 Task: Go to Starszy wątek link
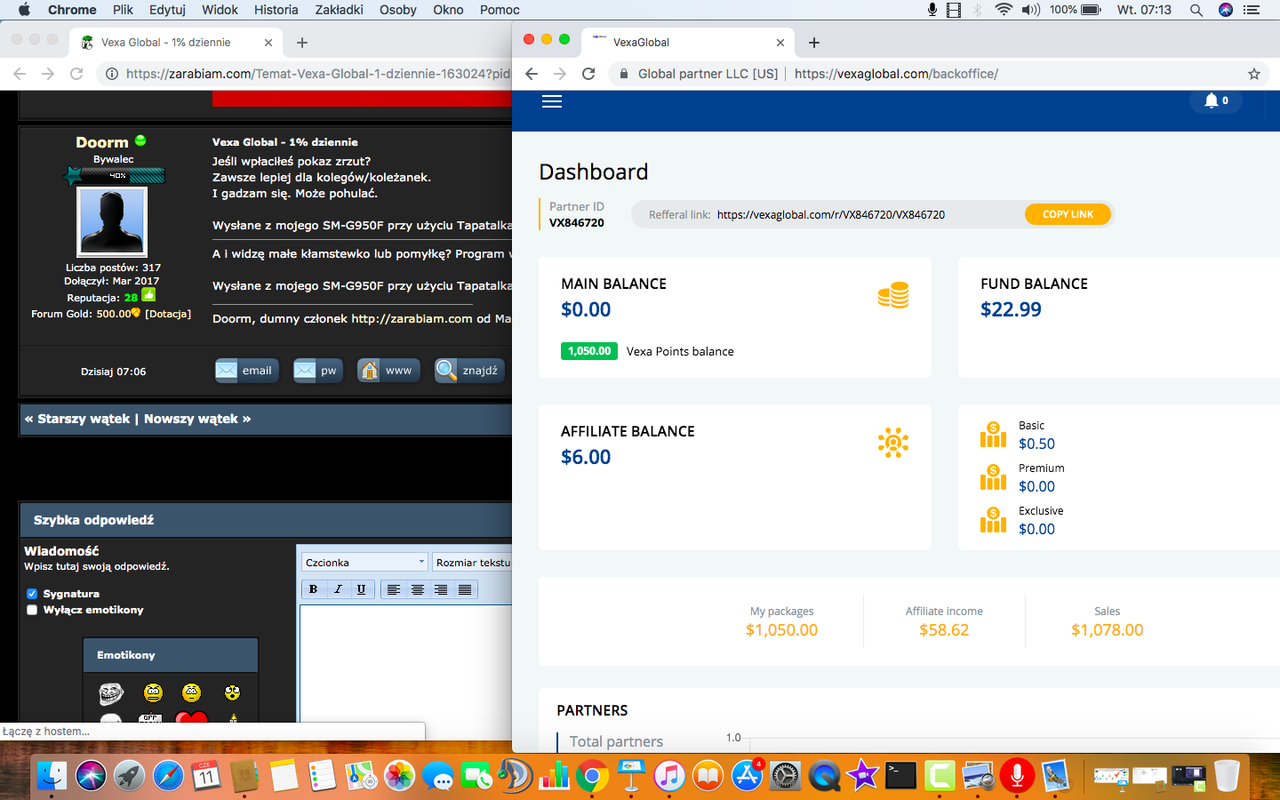click(80, 419)
